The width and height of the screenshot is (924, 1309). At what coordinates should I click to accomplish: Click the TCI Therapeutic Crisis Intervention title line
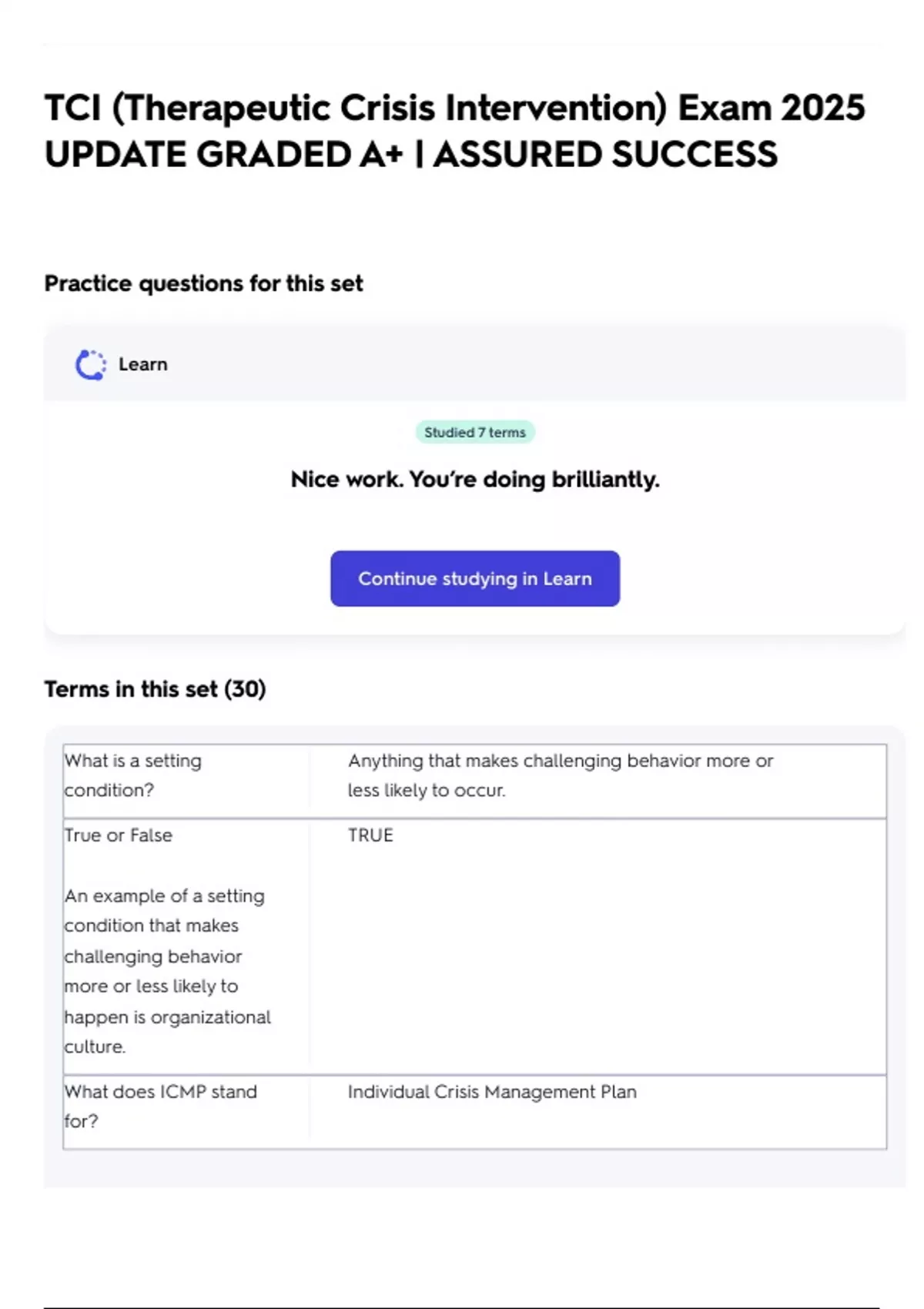pyautogui.click(x=454, y=108)
